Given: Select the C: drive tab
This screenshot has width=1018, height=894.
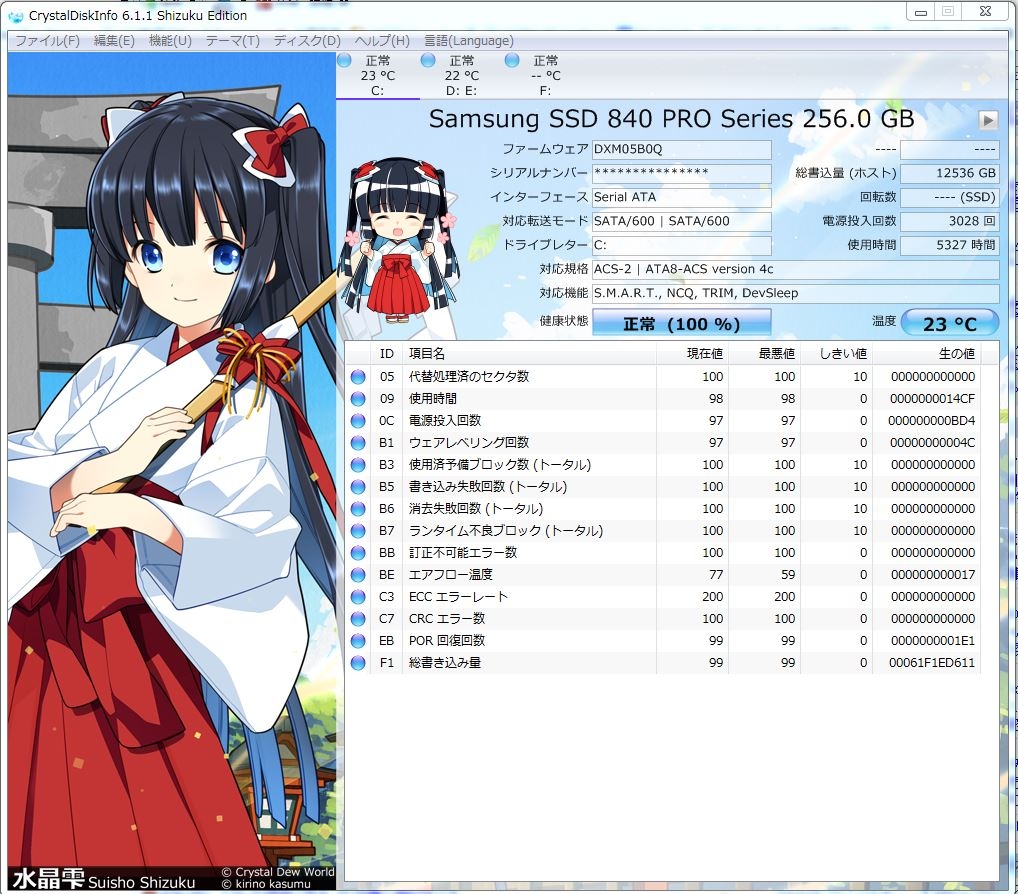Looking at the screenshot, I should coord(378,75).
